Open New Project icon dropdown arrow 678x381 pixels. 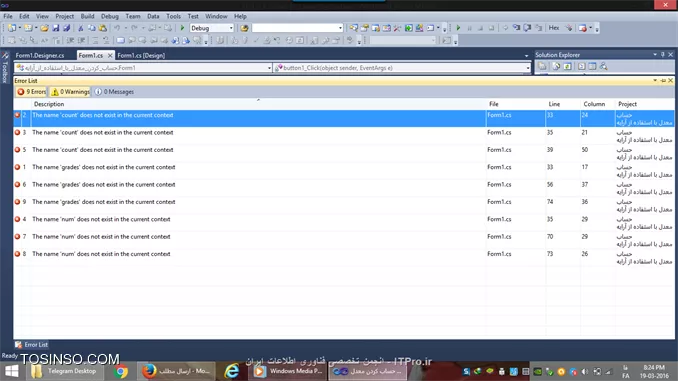[x=20, y=28]
